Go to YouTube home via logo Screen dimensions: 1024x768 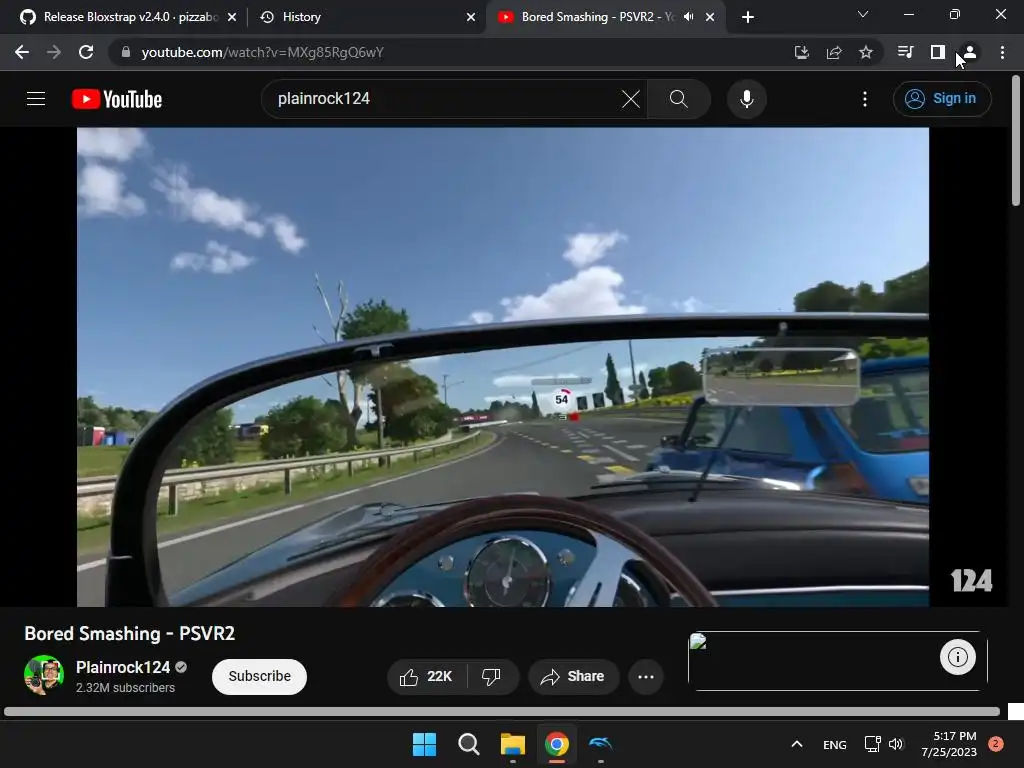point(117,99)
